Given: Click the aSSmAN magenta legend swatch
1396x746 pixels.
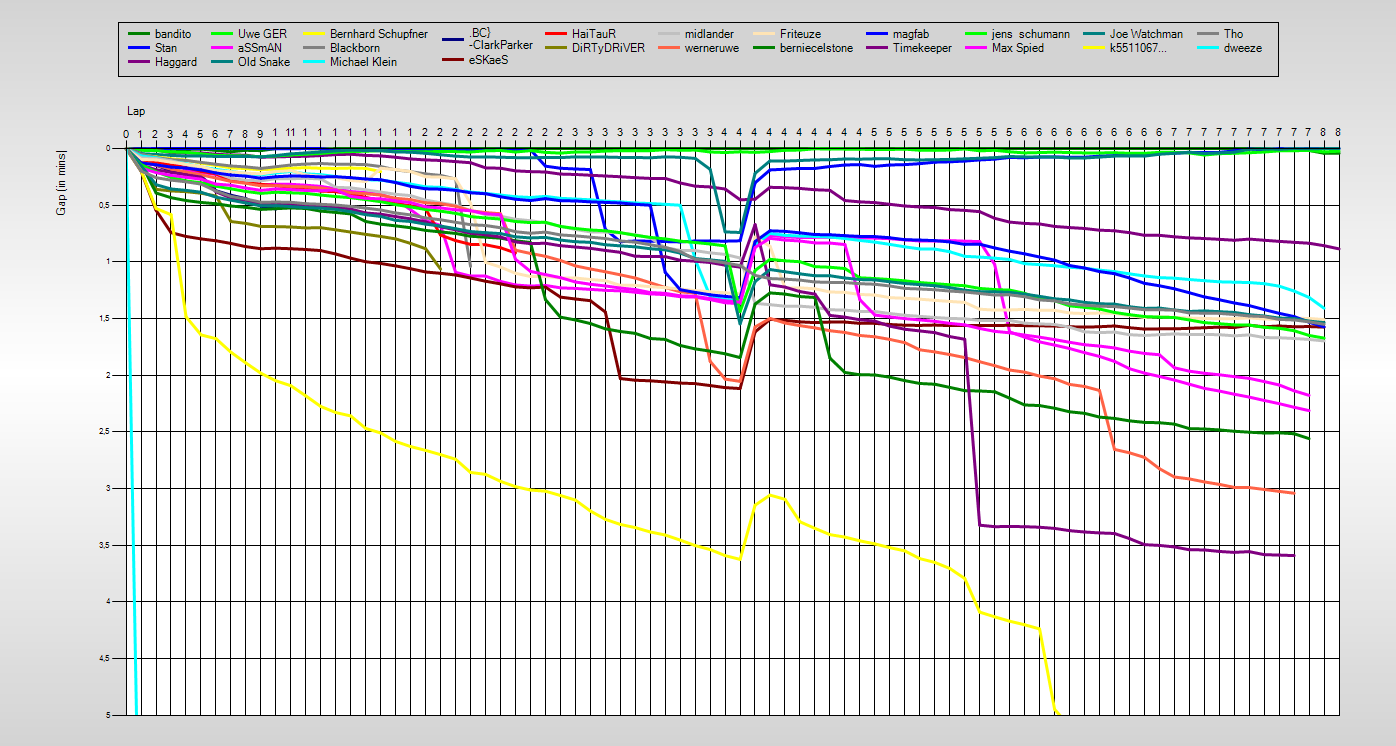Looking at the screenshot, I should point(222,48).
